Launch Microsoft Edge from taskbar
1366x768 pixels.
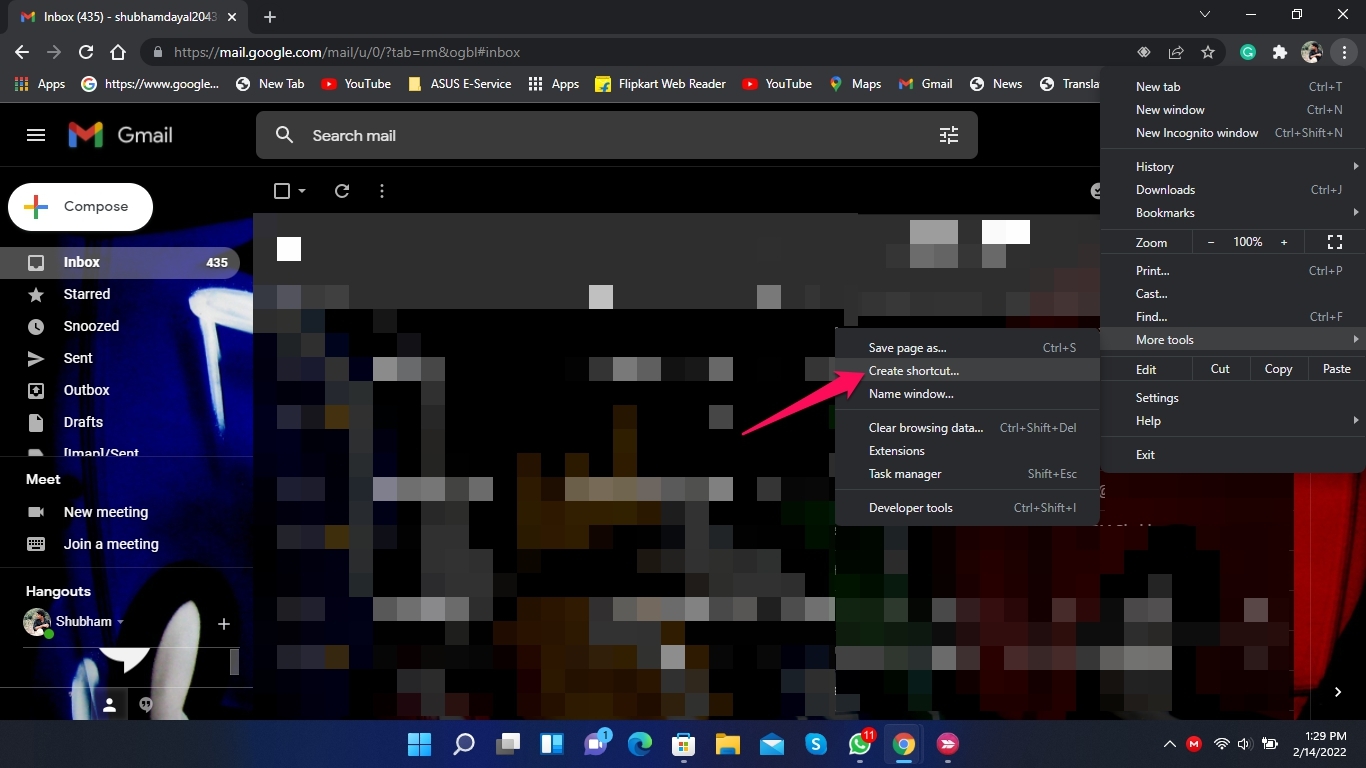[x=640, y=744]
